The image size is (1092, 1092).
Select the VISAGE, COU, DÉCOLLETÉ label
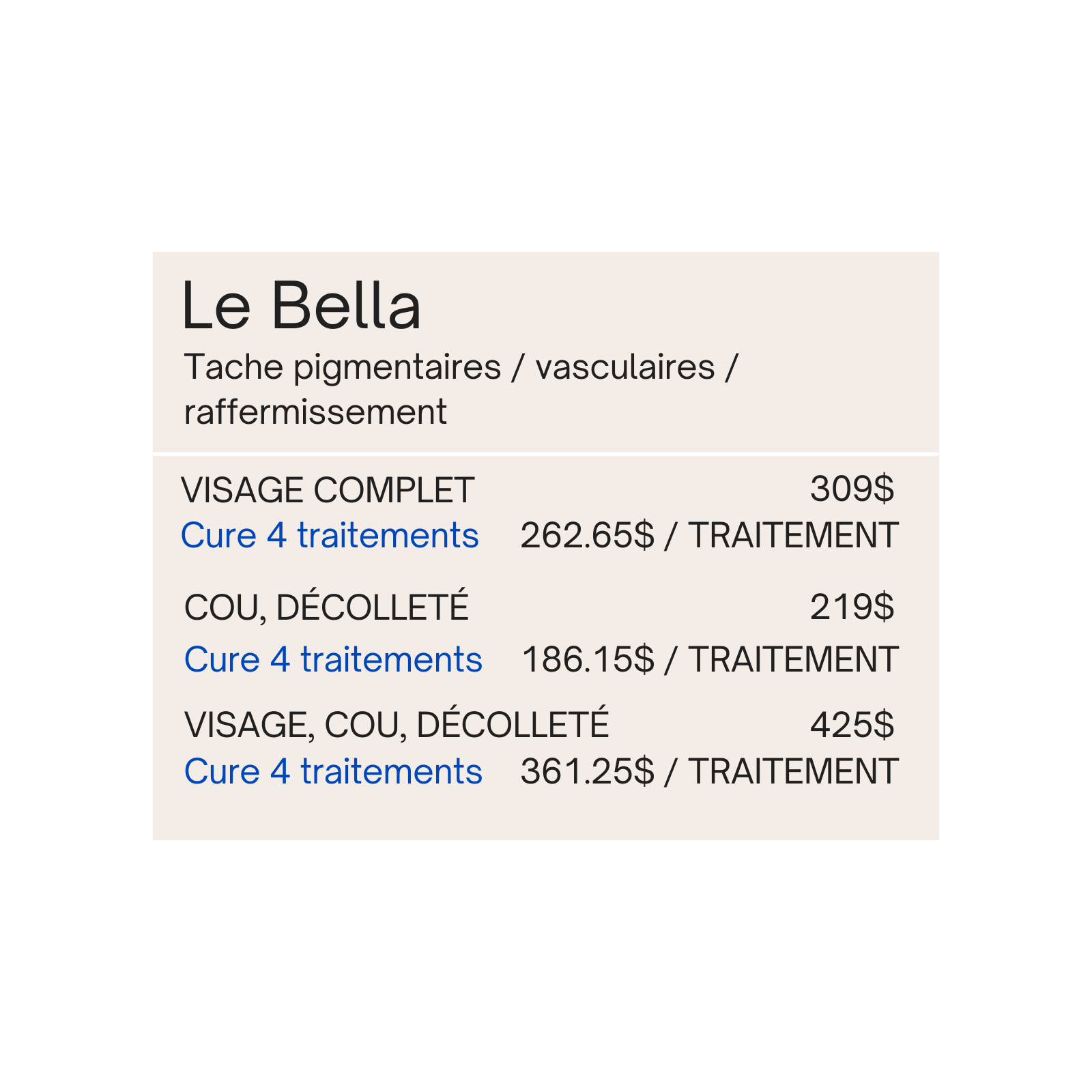396,724
